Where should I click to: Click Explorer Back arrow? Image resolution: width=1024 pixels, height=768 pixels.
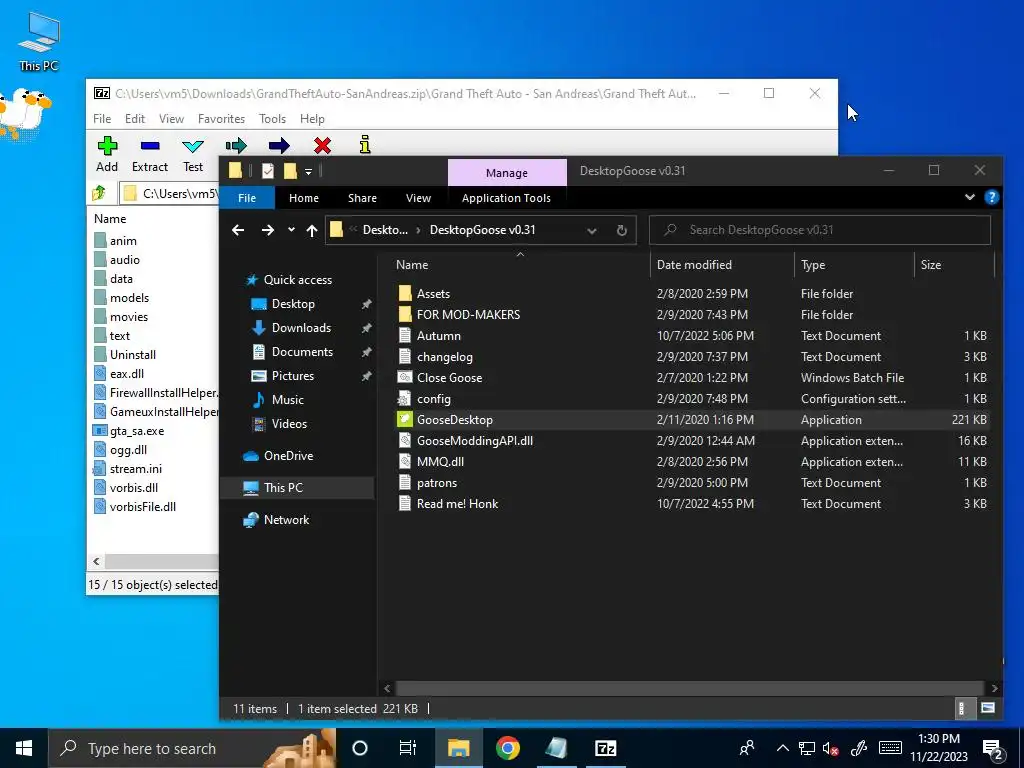click(238, 230)
